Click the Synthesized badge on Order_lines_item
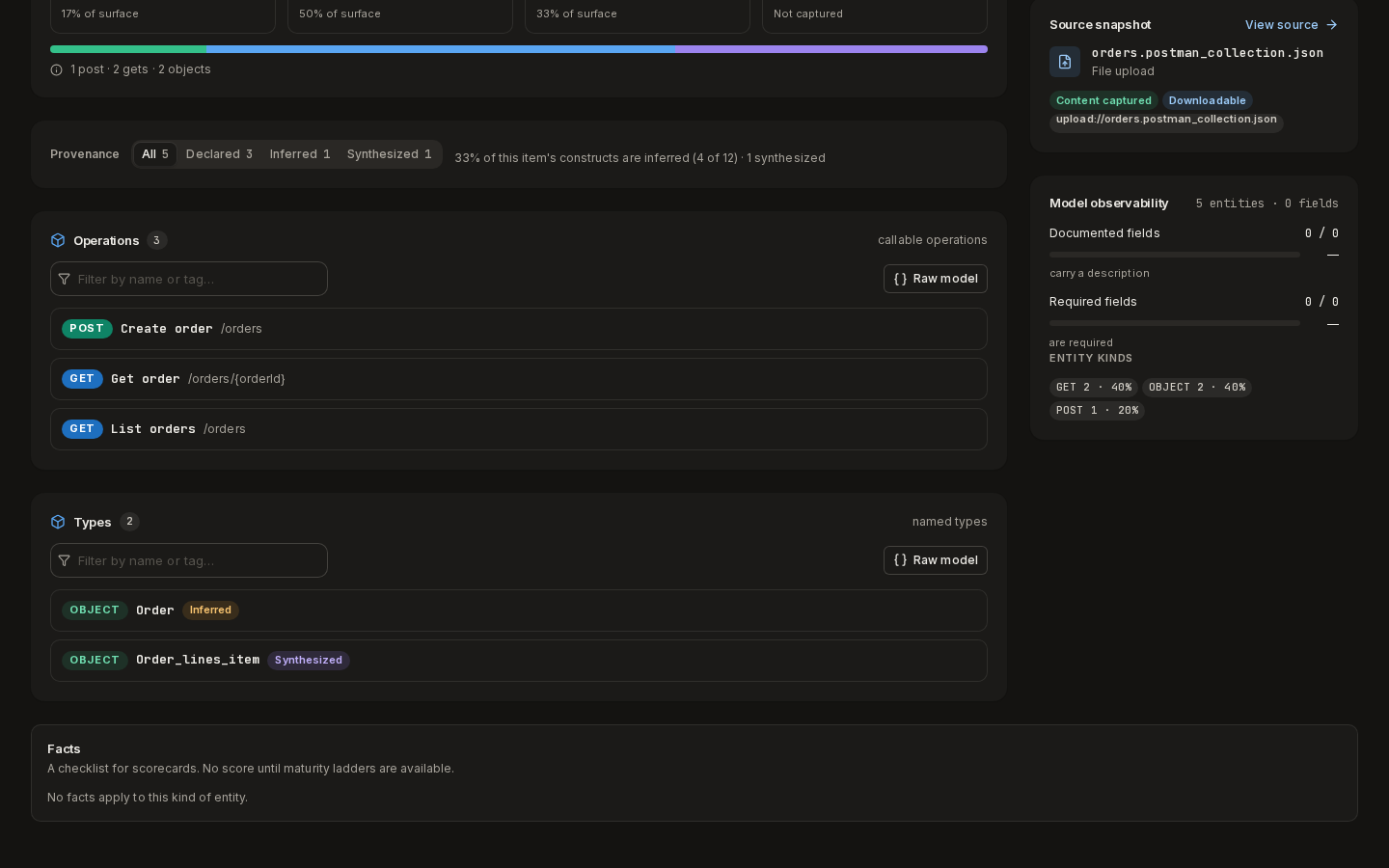This screenshot has width=1389, height=868. click(x=309, y=661)
